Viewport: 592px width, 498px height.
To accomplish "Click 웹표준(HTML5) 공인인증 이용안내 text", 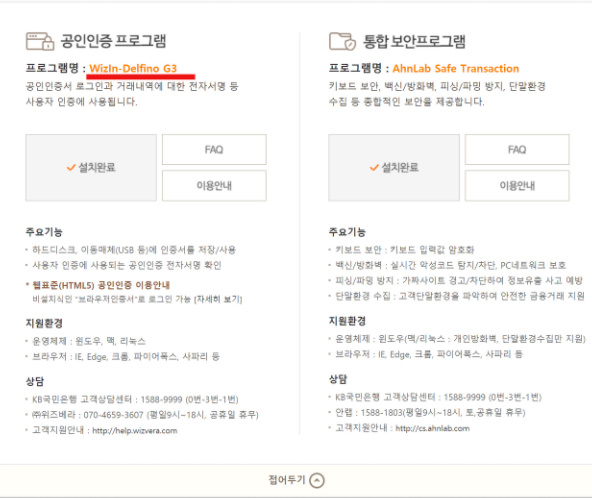I will tap(101, 285).
